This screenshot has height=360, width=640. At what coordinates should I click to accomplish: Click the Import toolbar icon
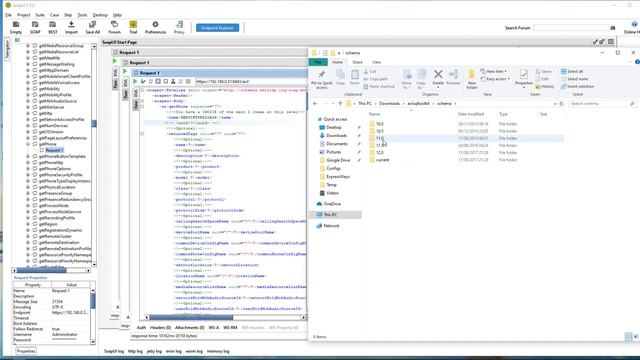[x=71, y=27]
